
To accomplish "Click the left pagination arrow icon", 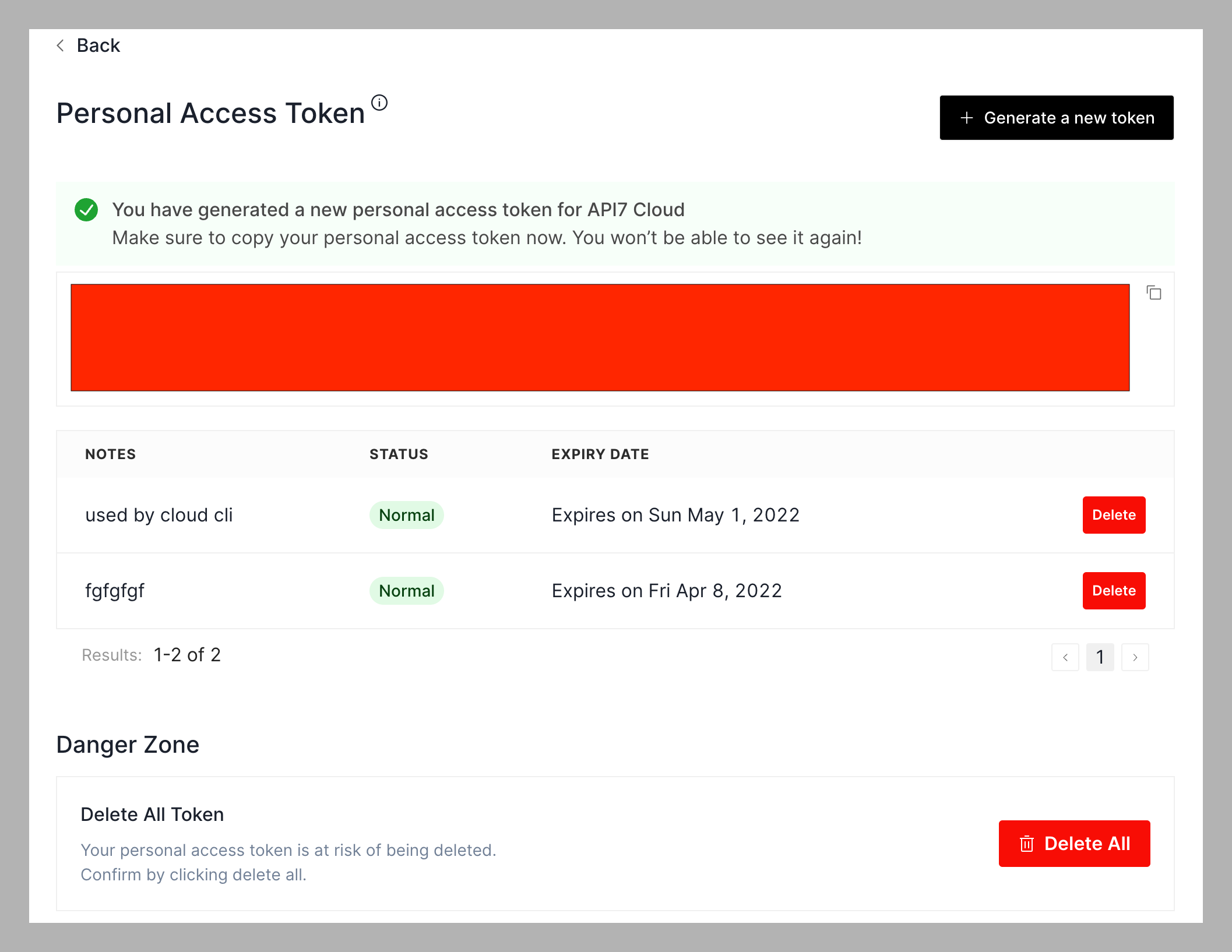I will 1065,657.
